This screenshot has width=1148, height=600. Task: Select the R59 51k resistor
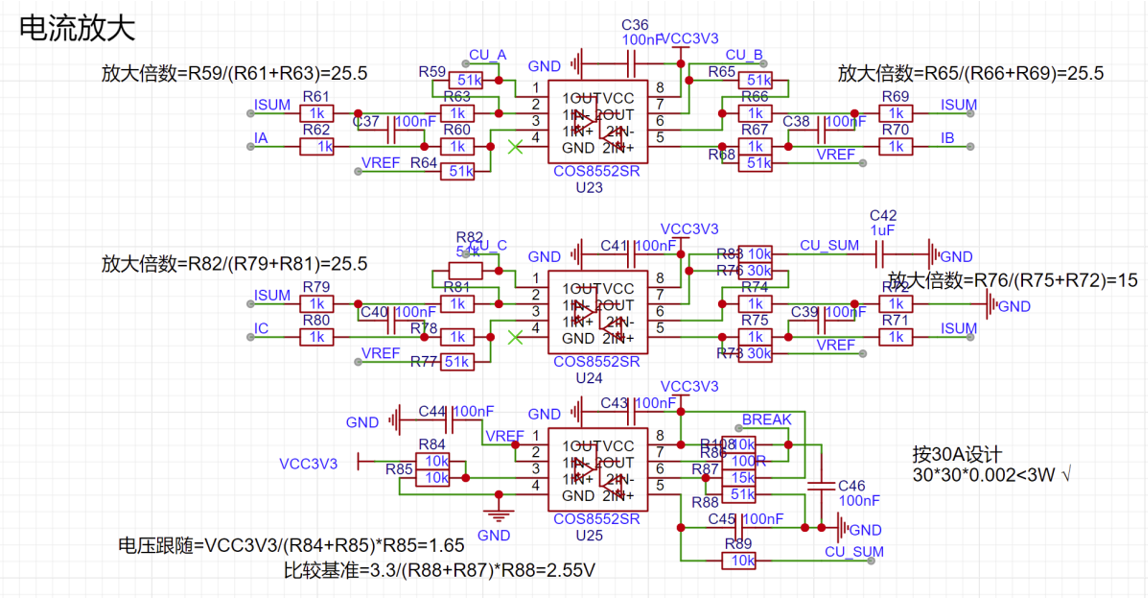pos(465,80)
